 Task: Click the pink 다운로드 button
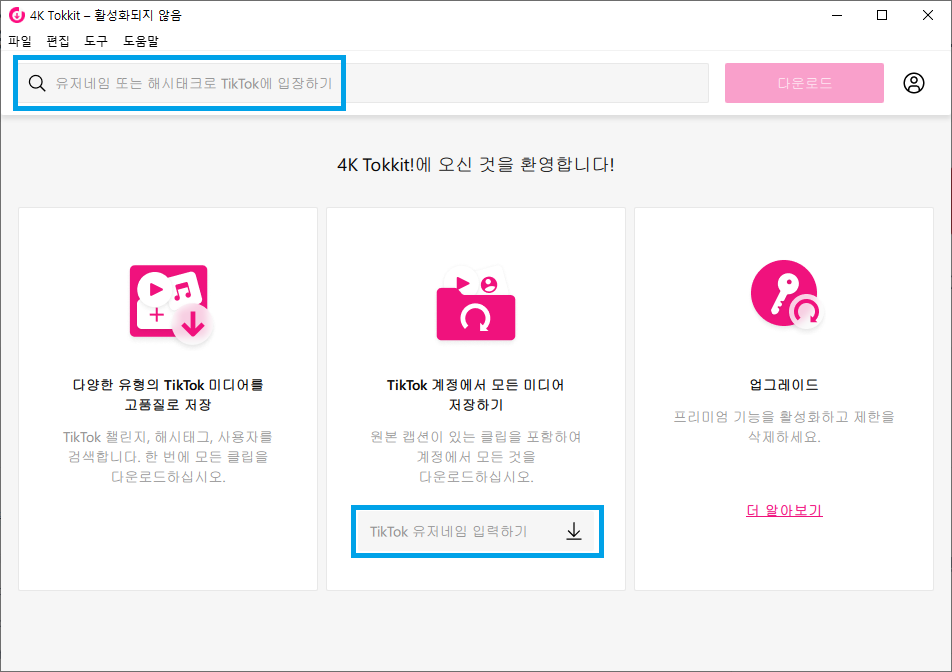804,83
